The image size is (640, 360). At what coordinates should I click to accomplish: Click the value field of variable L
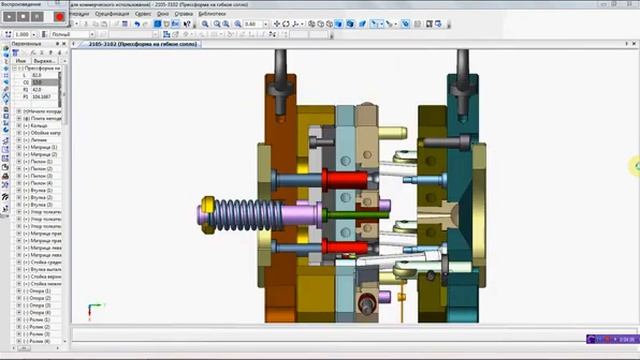coord(44,75)
